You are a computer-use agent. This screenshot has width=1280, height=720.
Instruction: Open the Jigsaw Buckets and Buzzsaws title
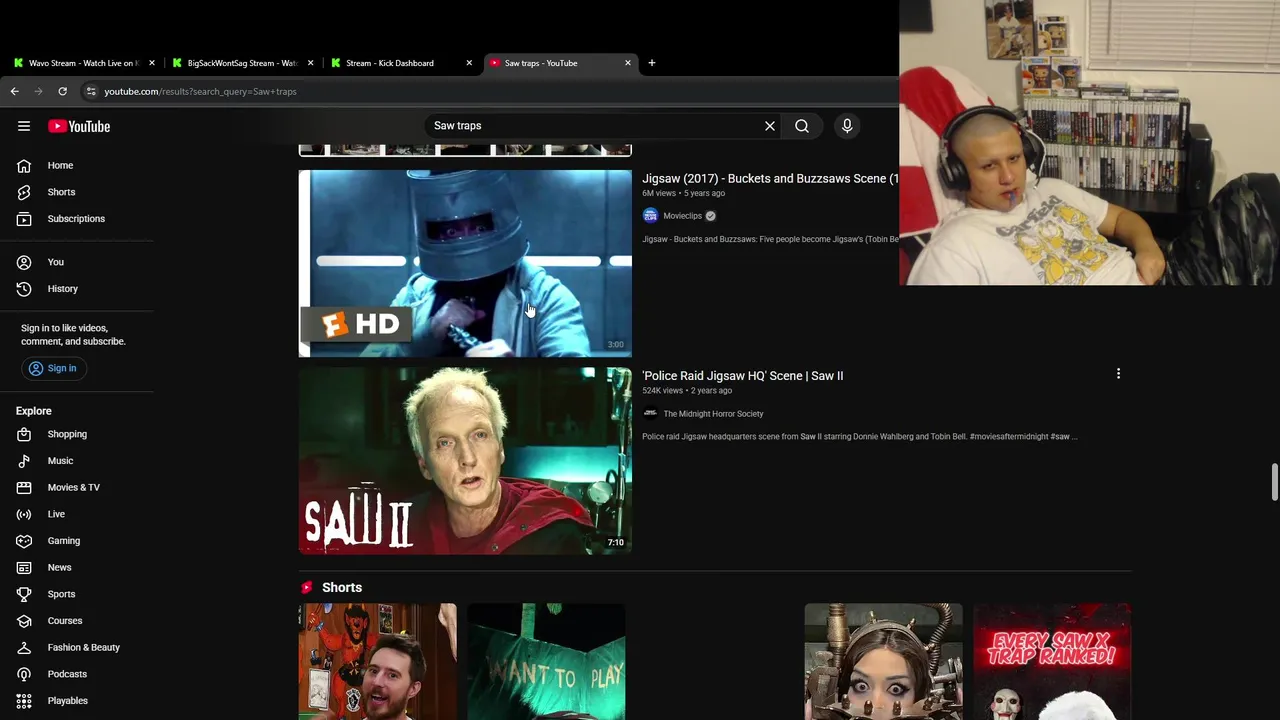770,179
